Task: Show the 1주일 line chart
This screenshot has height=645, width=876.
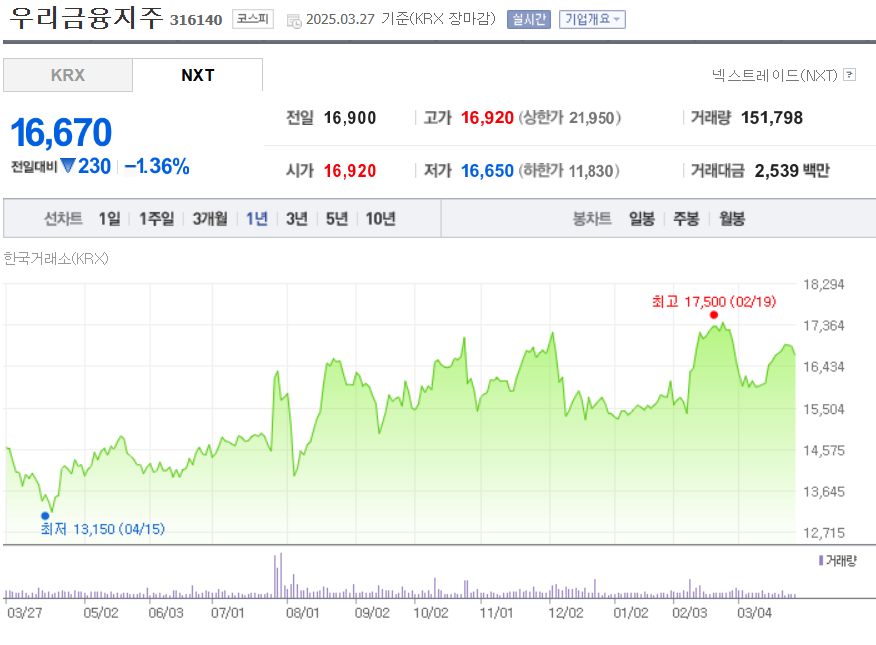Action: 156,218
